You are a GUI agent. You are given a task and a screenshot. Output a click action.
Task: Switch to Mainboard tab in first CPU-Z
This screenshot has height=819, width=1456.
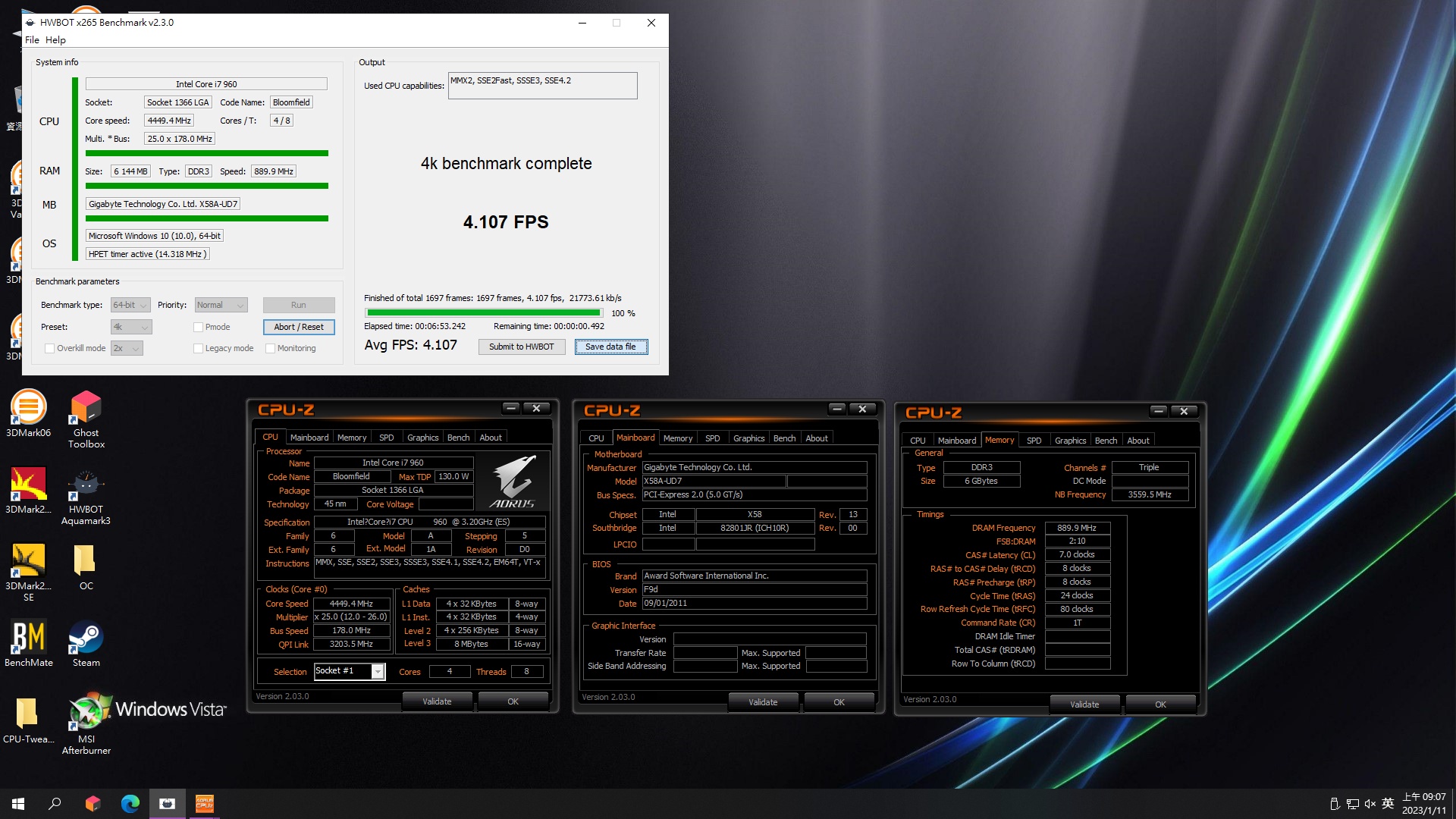coord(309,438)
